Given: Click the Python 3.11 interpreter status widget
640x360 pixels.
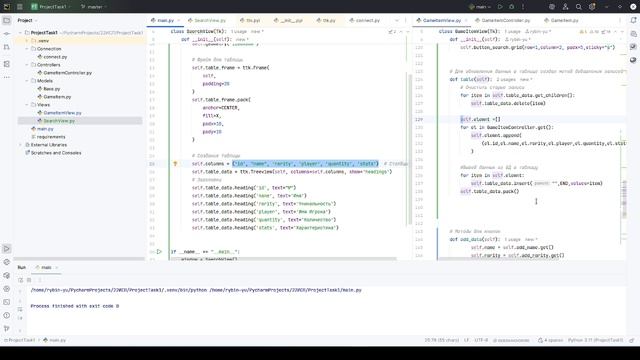Looking at the screenshot, I should pos(596,340).
